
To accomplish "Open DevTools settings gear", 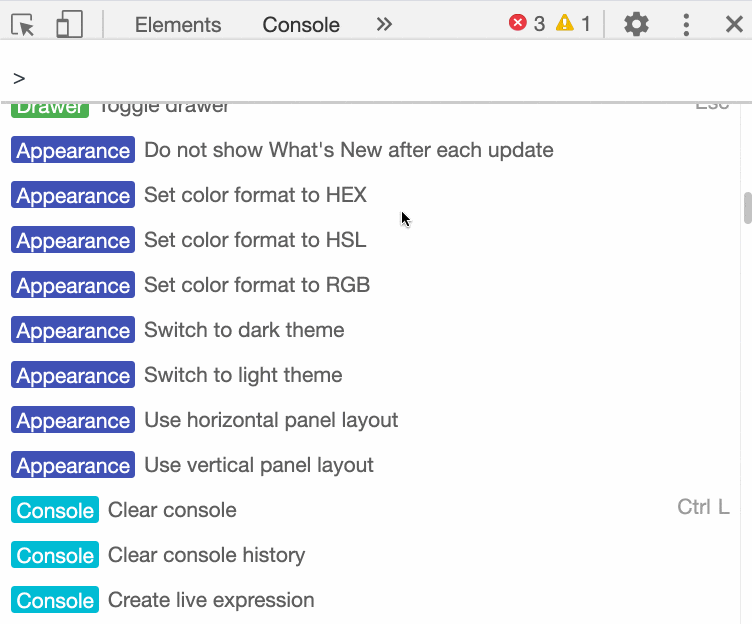I will [636, 25].
